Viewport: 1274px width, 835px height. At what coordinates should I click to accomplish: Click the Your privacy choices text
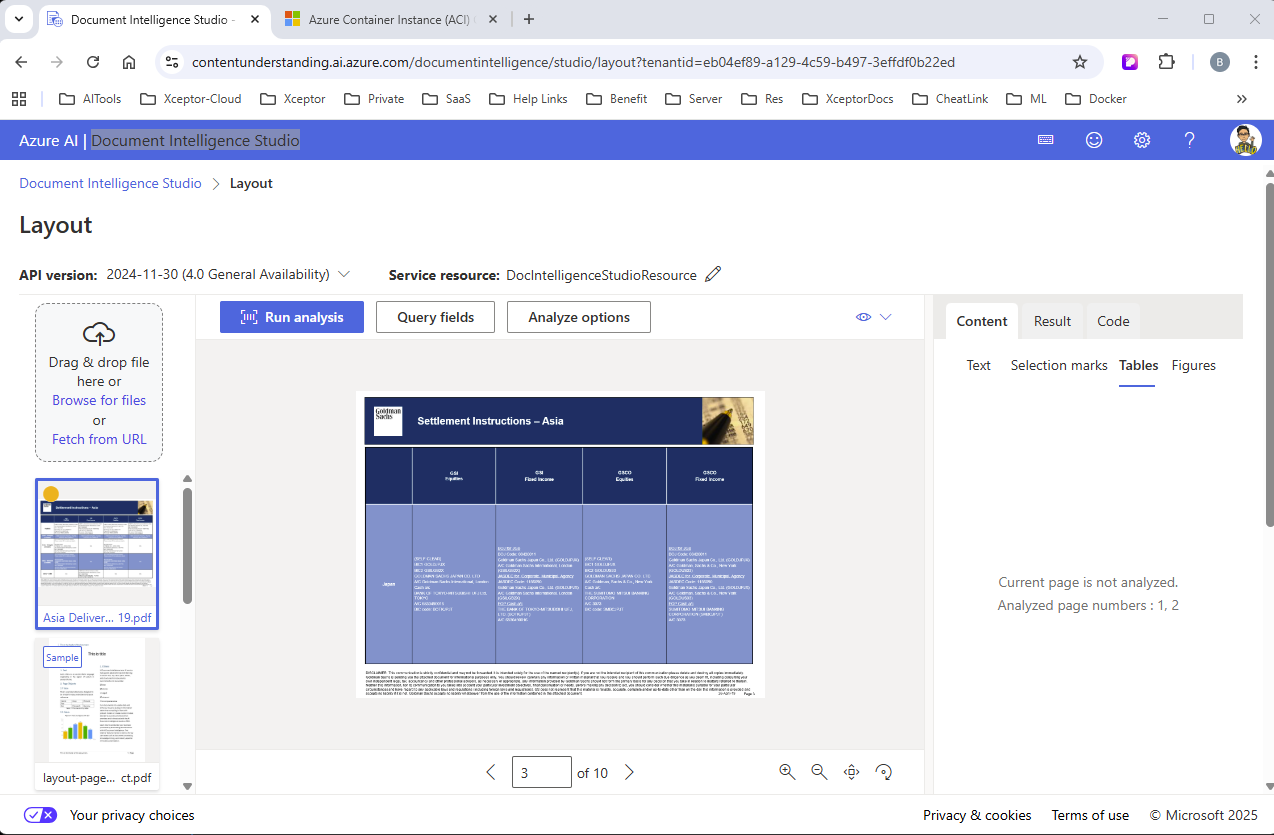point(132,815)
